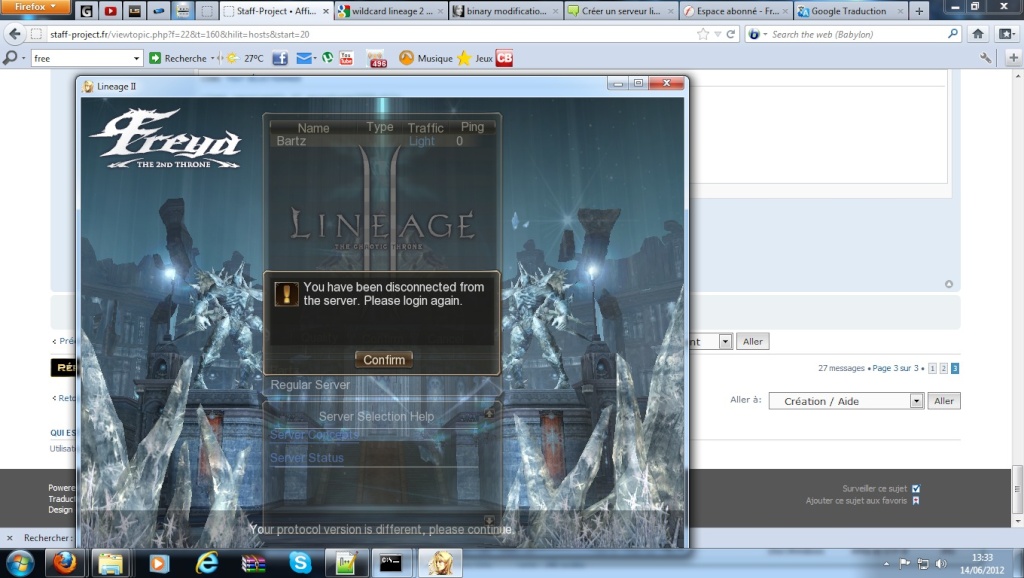Image resolution: width=1024 pixels, height=578 pixels.
Task: Open a new Firefox tab
Action: (919, 11)
